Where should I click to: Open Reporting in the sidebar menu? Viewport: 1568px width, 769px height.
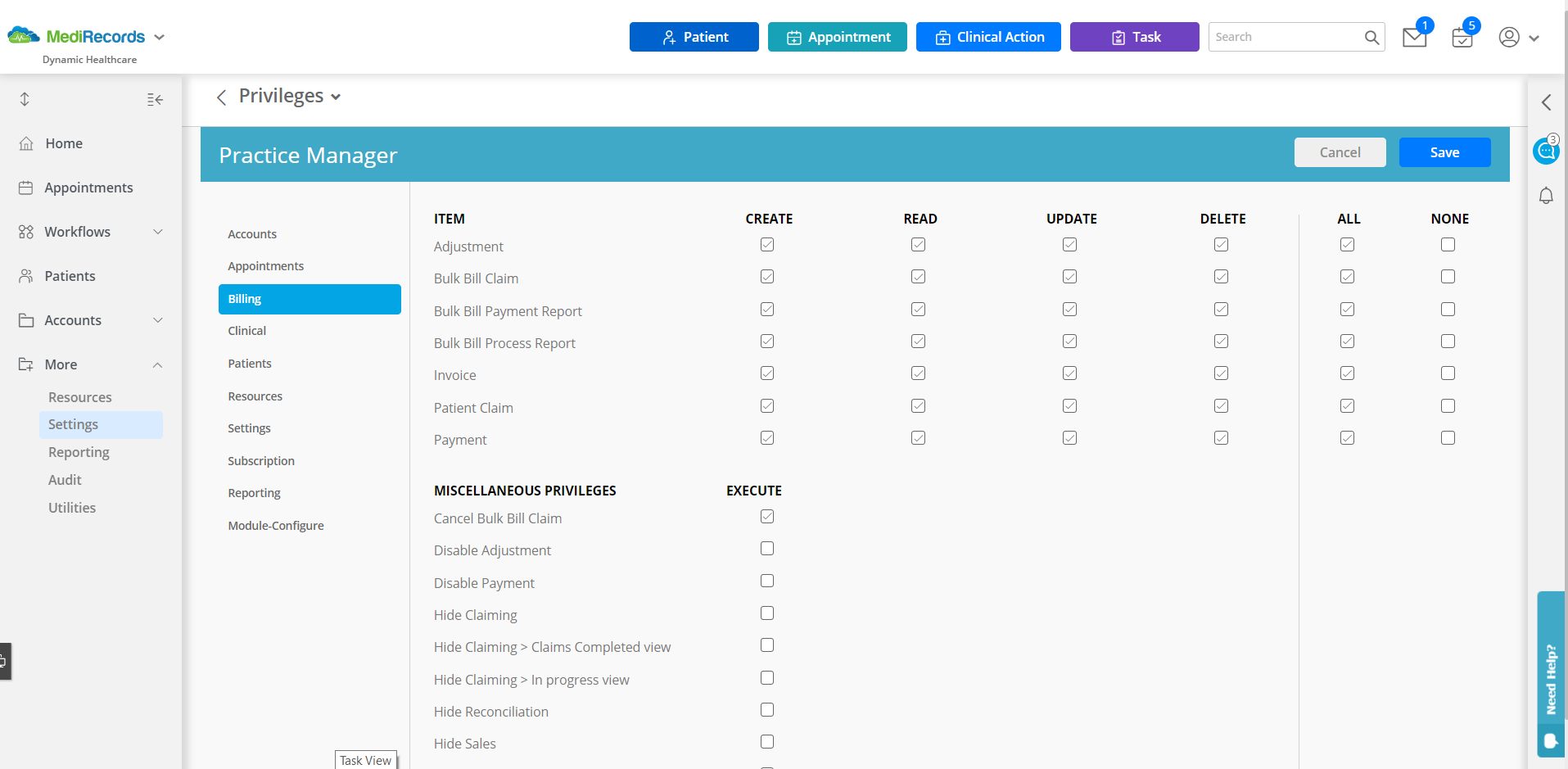79,452
